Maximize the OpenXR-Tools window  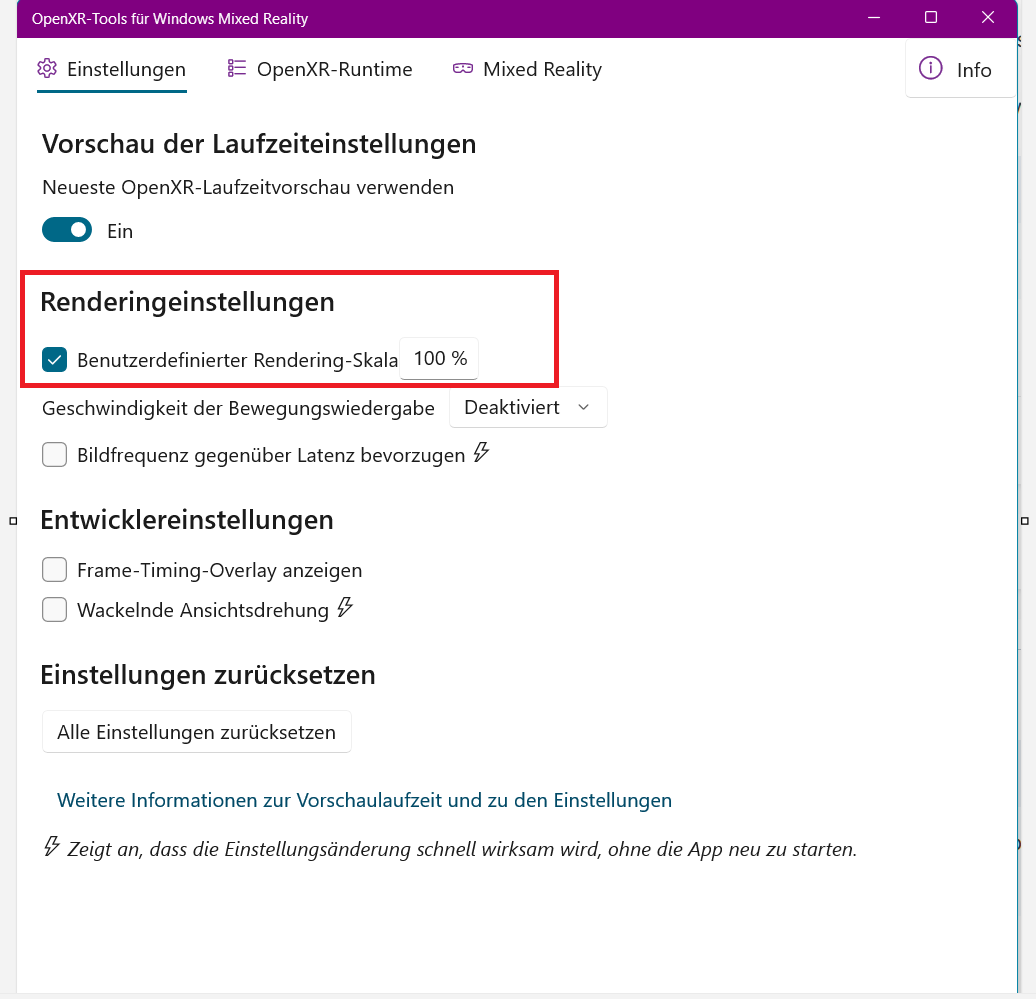[x=930, y=18]
